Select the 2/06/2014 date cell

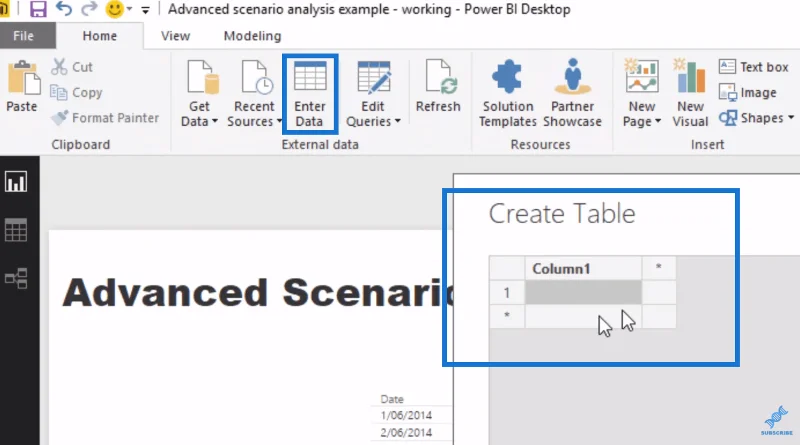[x=406, y=433]
